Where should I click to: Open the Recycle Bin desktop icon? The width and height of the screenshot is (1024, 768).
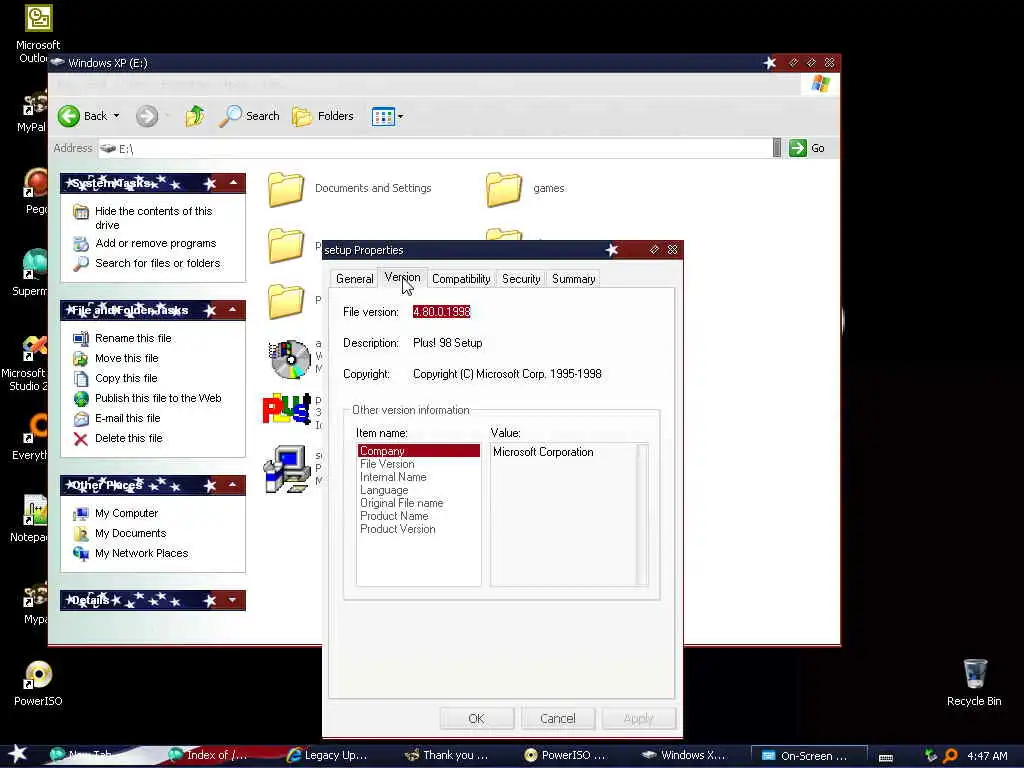974,683
